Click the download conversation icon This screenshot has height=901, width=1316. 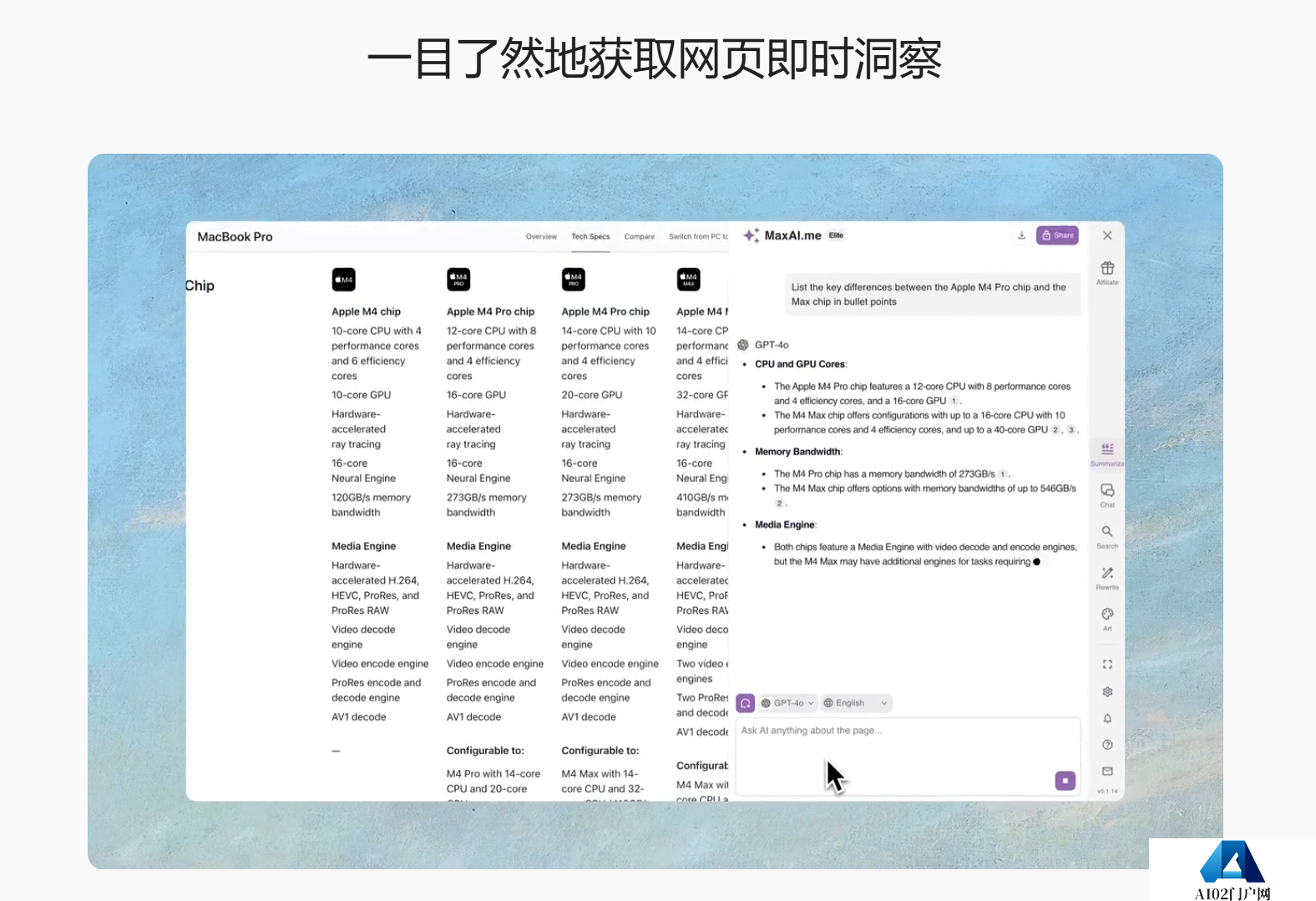pyautogui.click(x=1021, y=235)
